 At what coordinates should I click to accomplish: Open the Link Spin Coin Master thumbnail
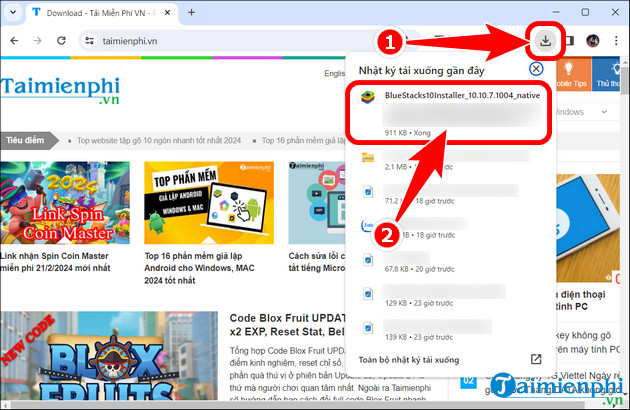(67, 203)
